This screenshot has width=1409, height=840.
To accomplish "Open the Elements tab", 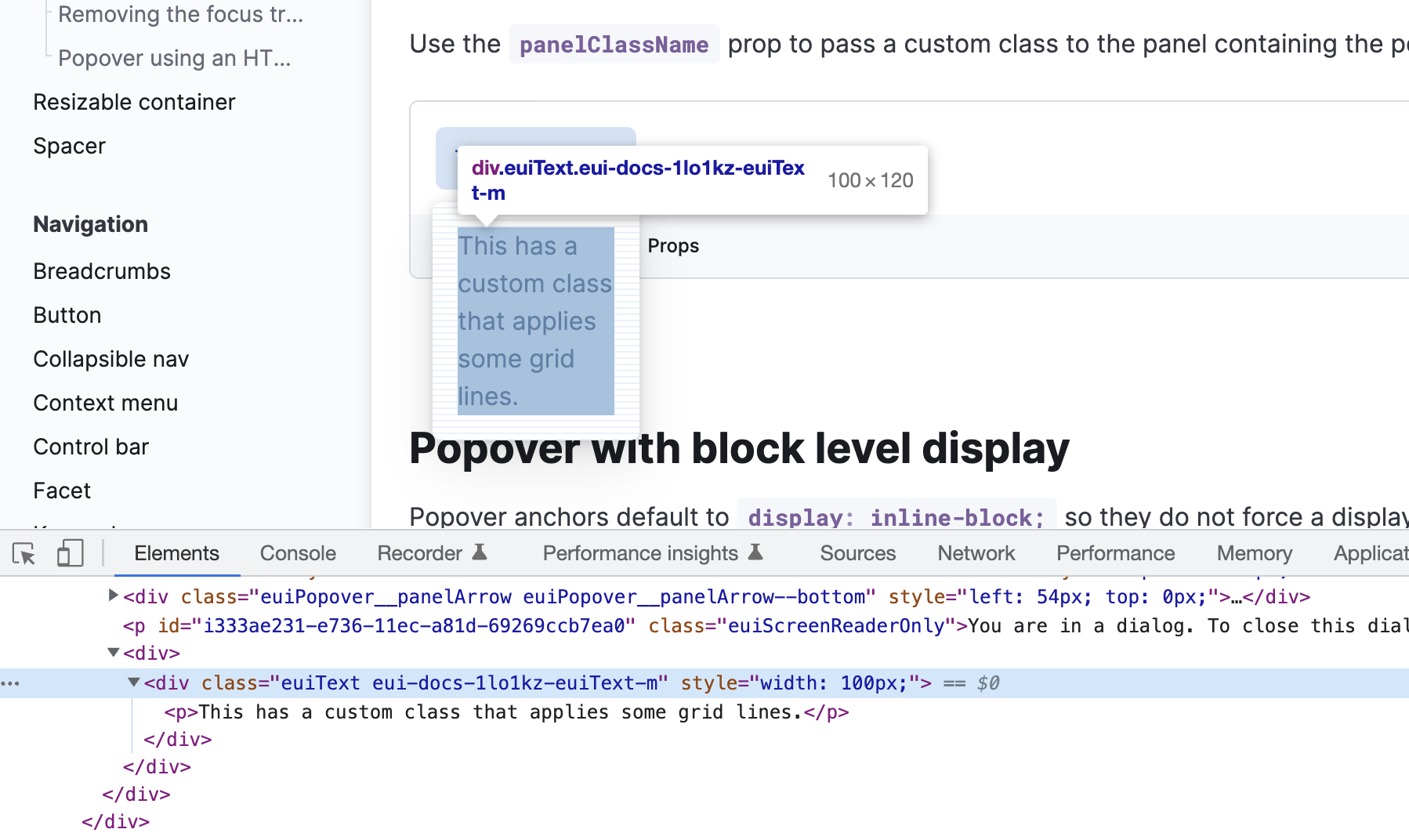I will pos(176,553).
